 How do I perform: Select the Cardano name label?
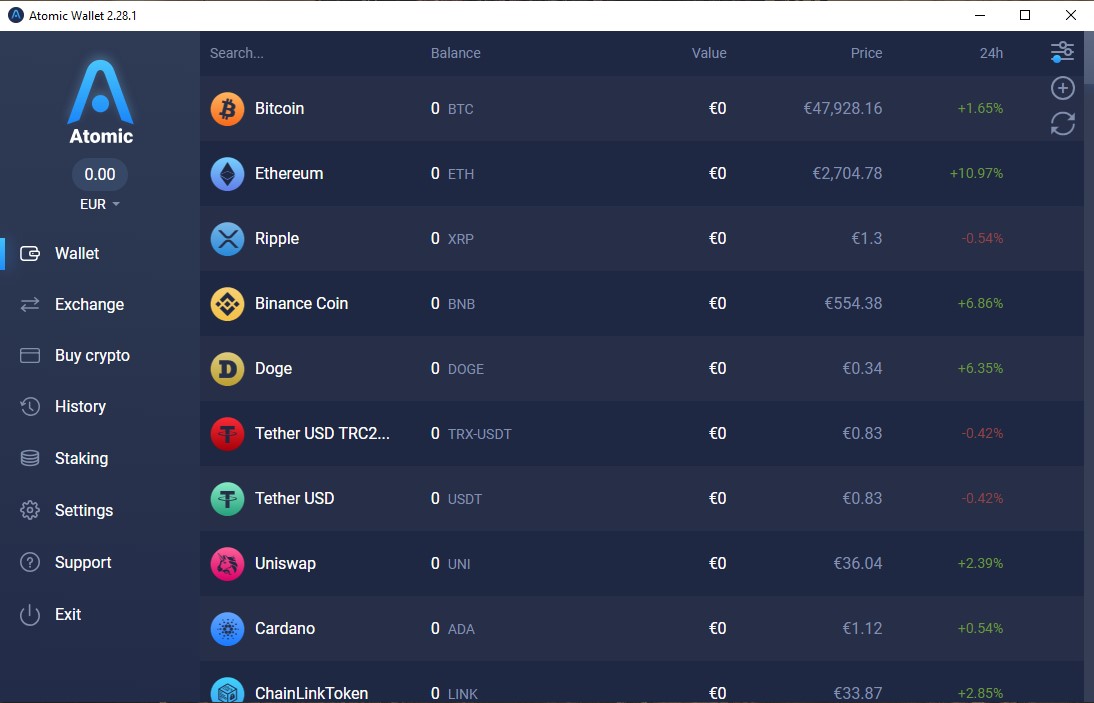[x=285, y=628]
